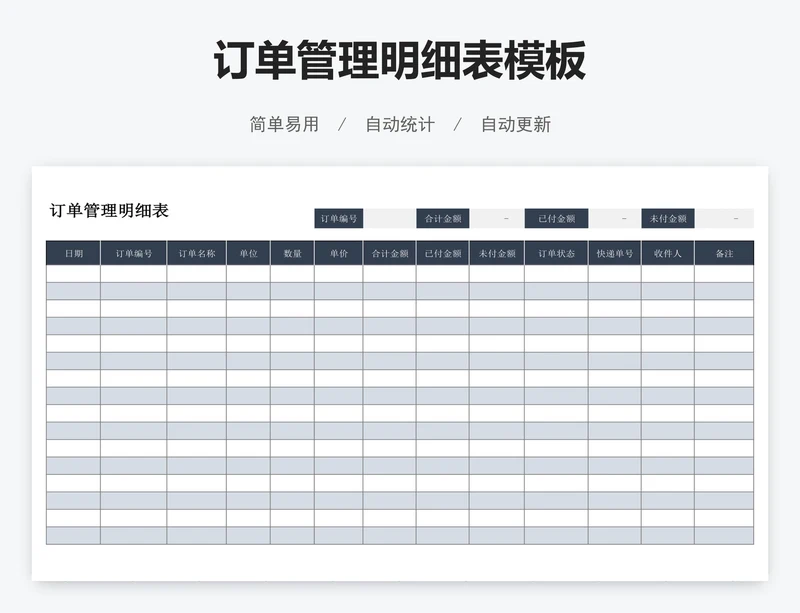
Task: Select the 单位 column header
Action: coord(248,253)
